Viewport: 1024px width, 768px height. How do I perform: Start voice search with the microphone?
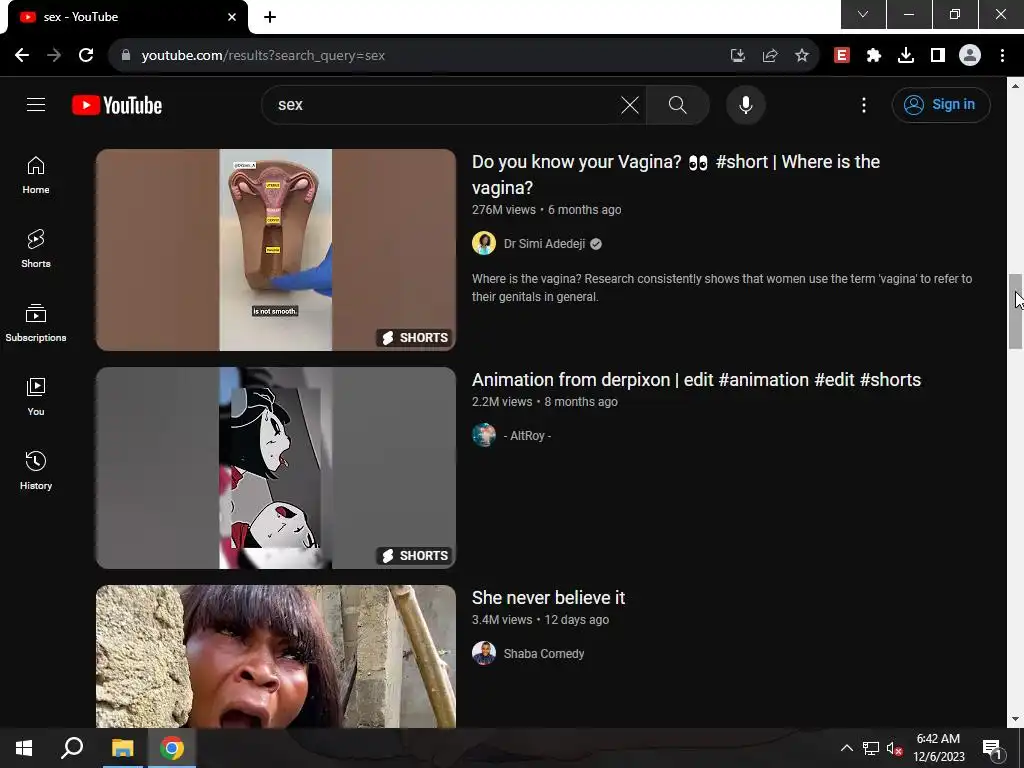click(x=746, y=104)
